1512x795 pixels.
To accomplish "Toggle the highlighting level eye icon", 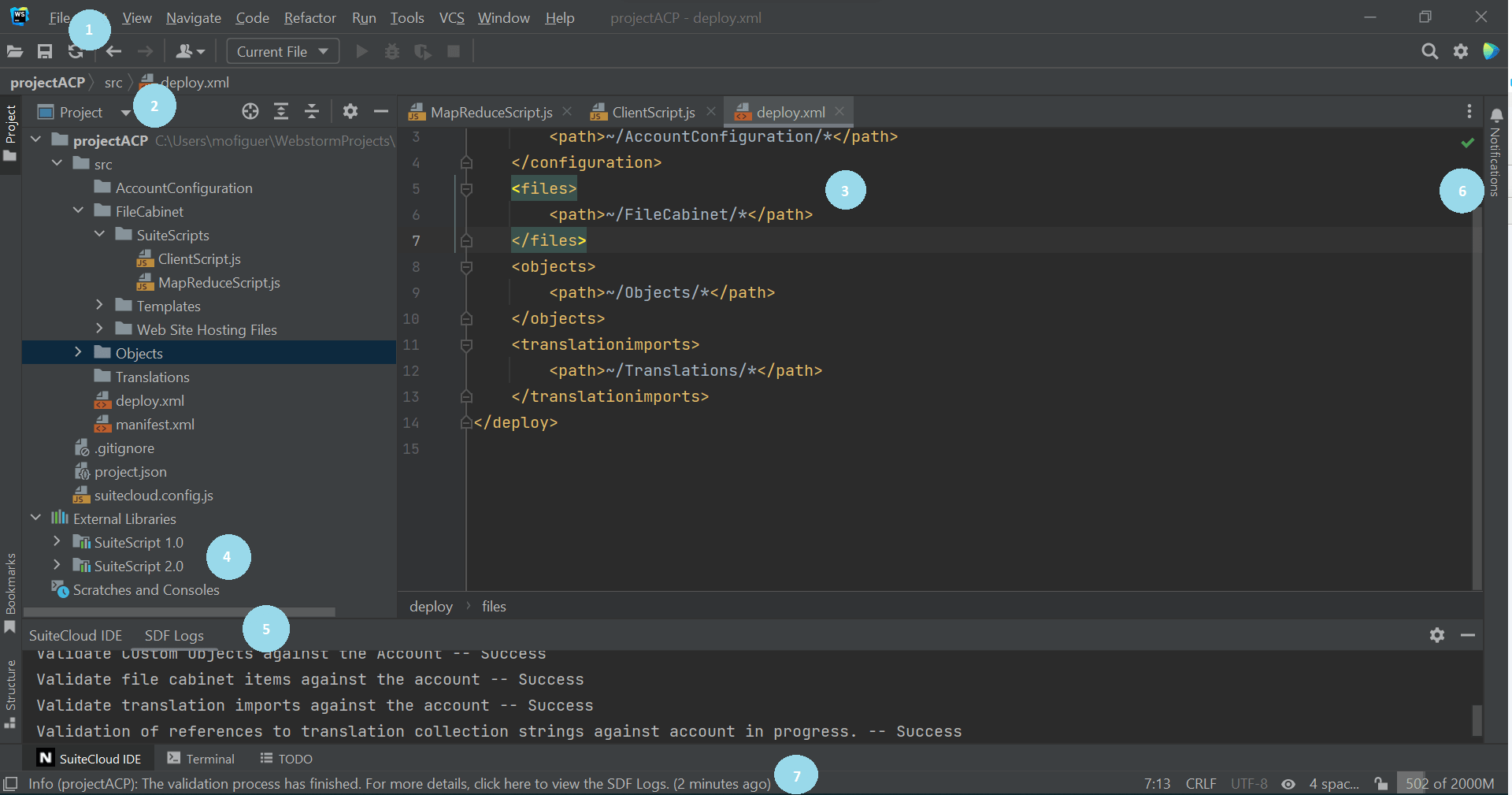I will [1288, 784].
